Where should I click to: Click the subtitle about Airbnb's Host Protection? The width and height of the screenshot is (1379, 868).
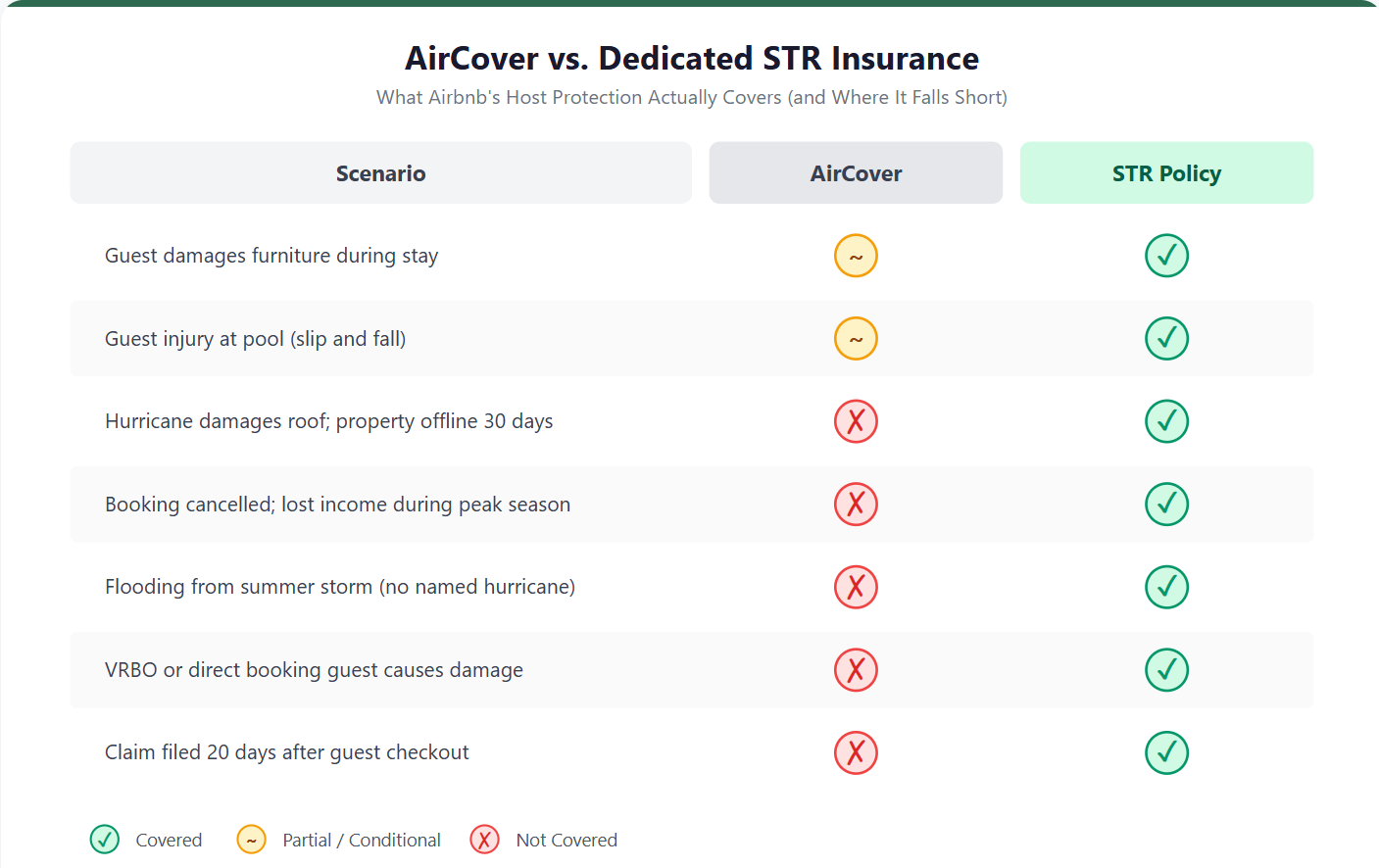(692, 97)
